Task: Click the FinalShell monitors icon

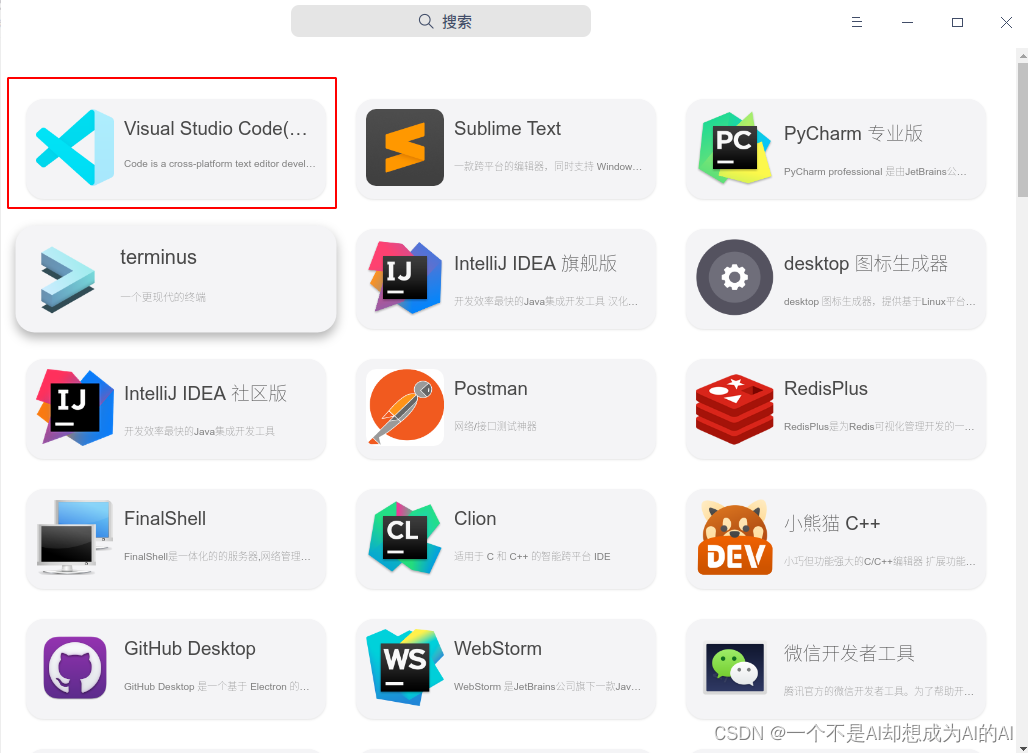Action: pos(75,537)
